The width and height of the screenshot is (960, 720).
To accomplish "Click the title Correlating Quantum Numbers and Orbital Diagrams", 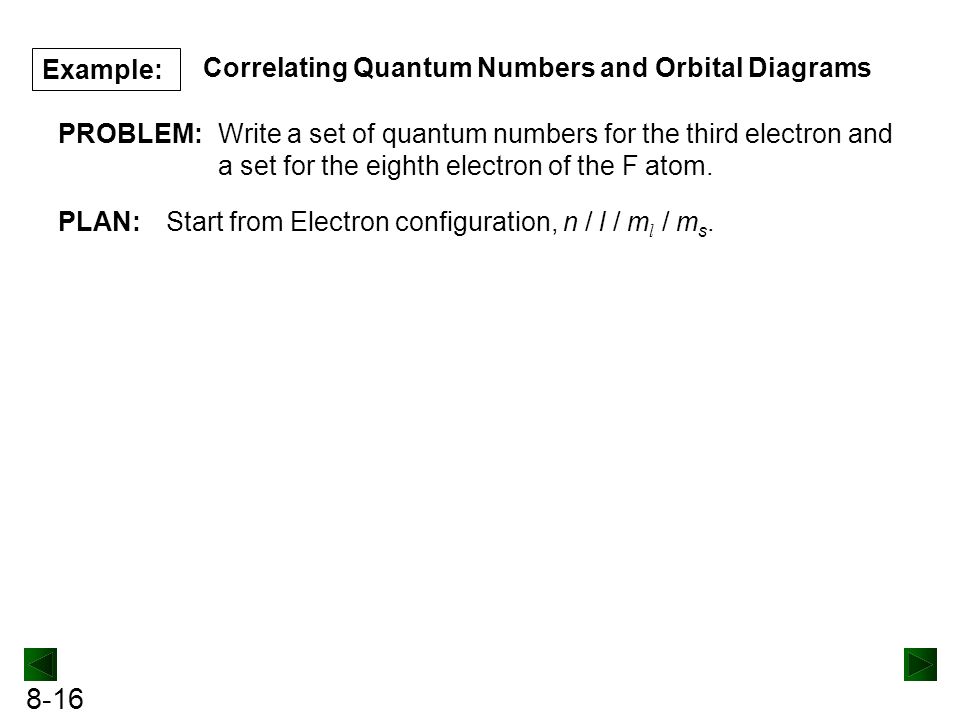I will [537, 68].
